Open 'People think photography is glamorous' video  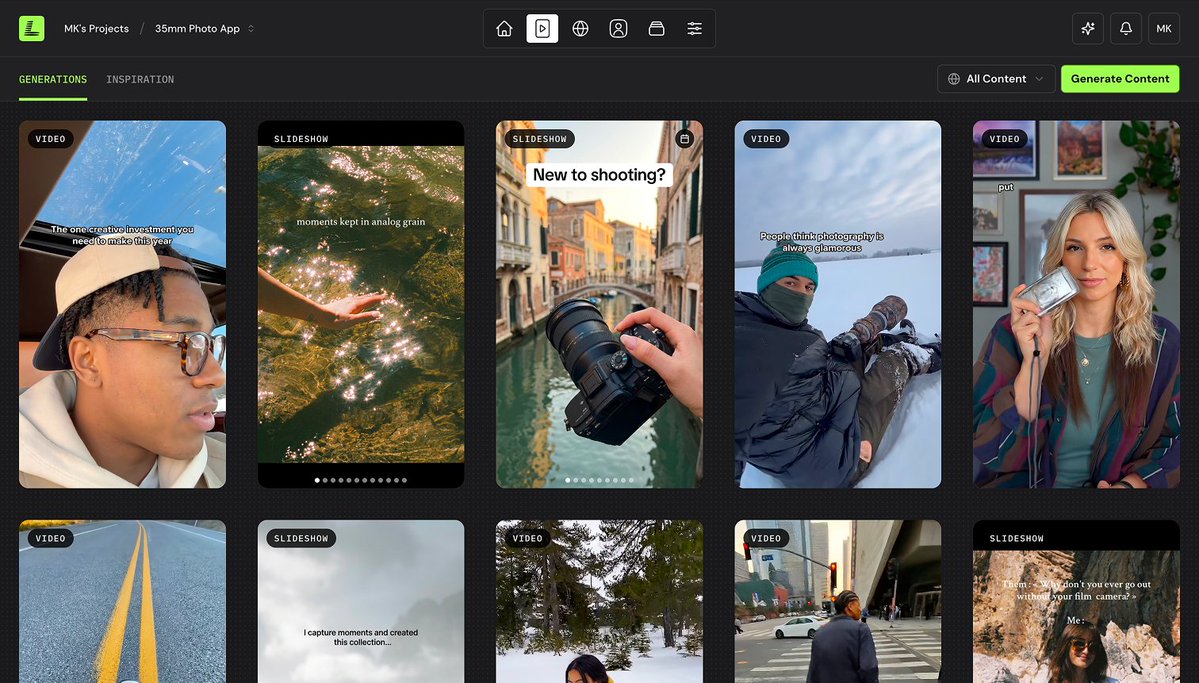(838, 304)
